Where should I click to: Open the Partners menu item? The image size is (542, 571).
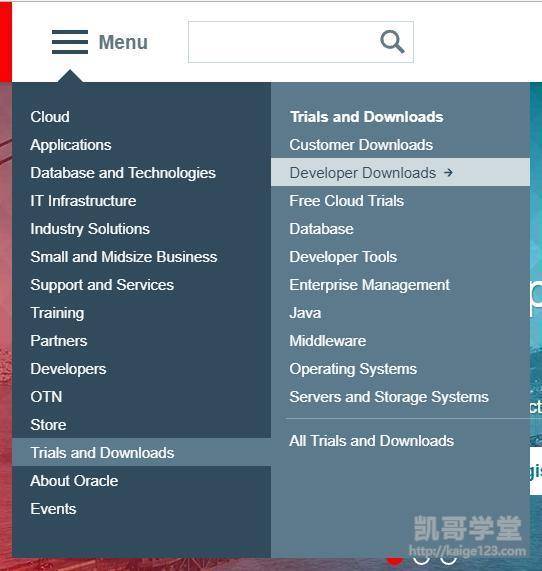tap(59, 341)
